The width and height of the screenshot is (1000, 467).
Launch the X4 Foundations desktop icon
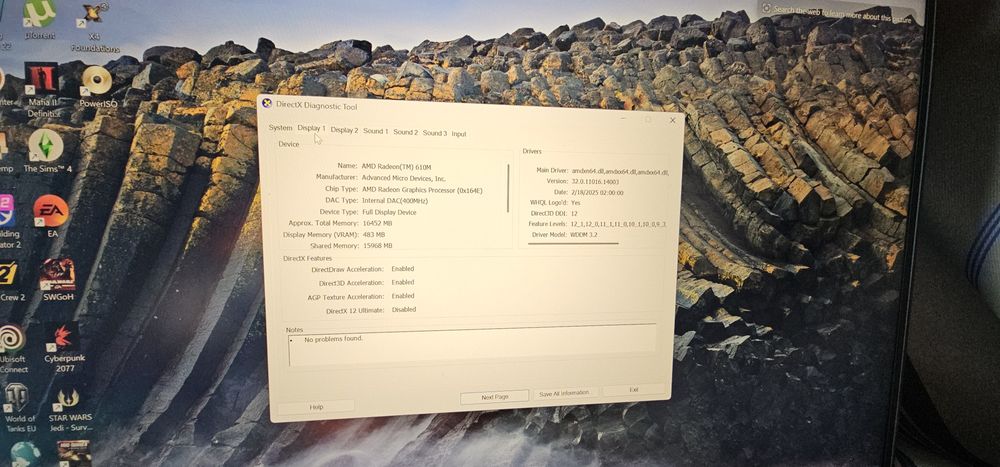94,27
